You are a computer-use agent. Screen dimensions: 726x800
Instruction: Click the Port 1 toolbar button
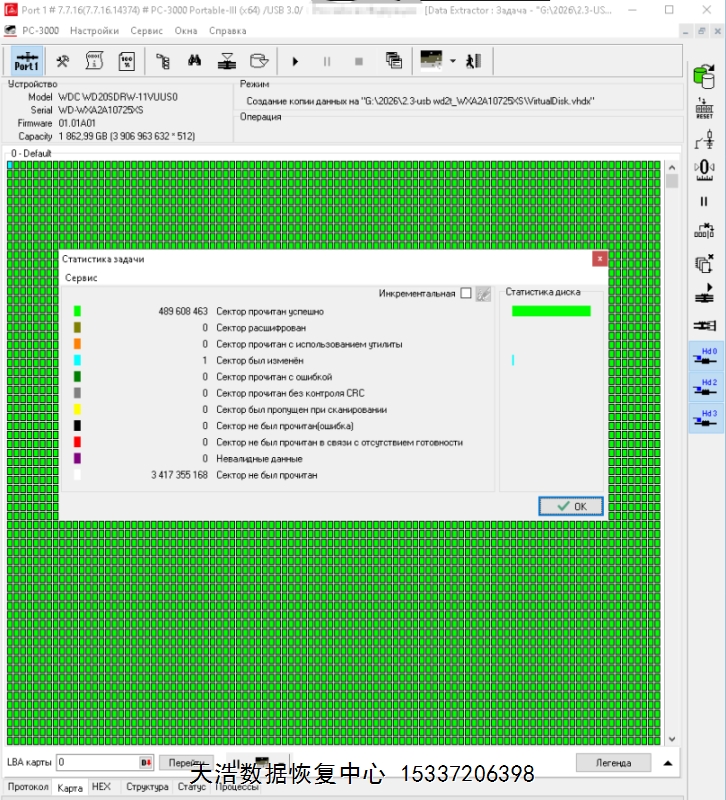click(27, 61)
